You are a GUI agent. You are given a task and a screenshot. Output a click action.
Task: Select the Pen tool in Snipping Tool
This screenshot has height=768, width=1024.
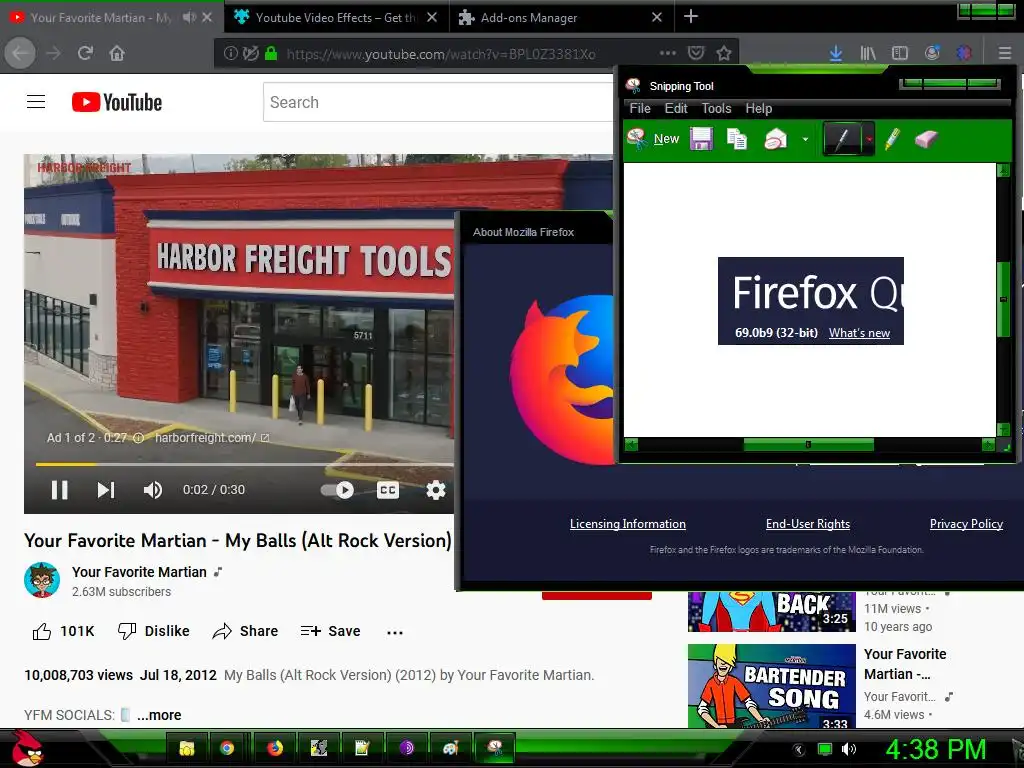[x=842, y=138]
